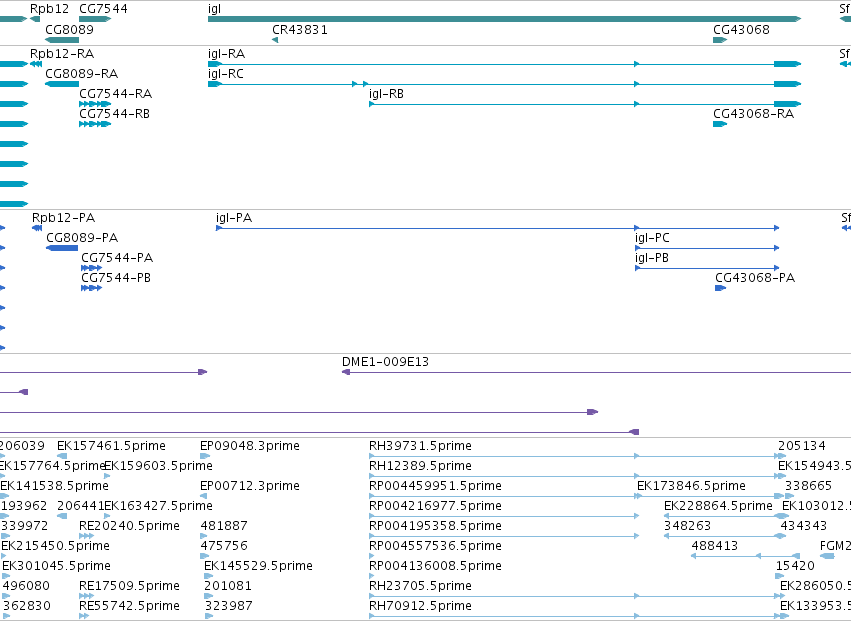Click the CG43068 gene label
Screen dimensions: 851x621
click(x=741, y=29)
